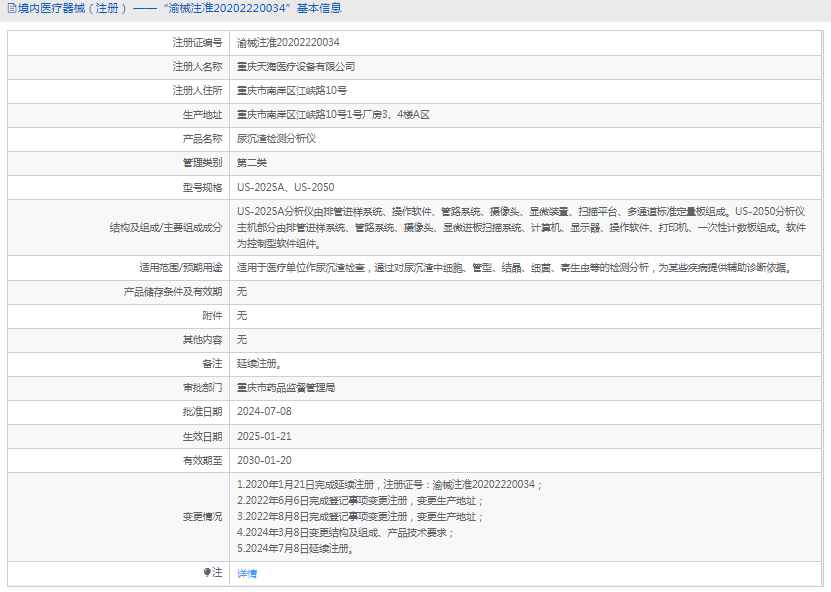This screenshot has height=592, width=831.
Task: Click the 注册人住所 label
Action: point(197,91)
